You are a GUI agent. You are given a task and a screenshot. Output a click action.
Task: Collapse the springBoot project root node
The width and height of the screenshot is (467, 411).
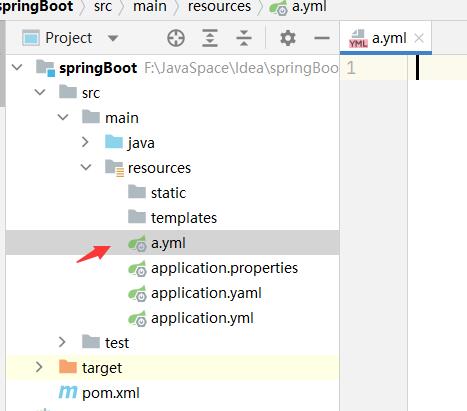click(x=17, y=68)
